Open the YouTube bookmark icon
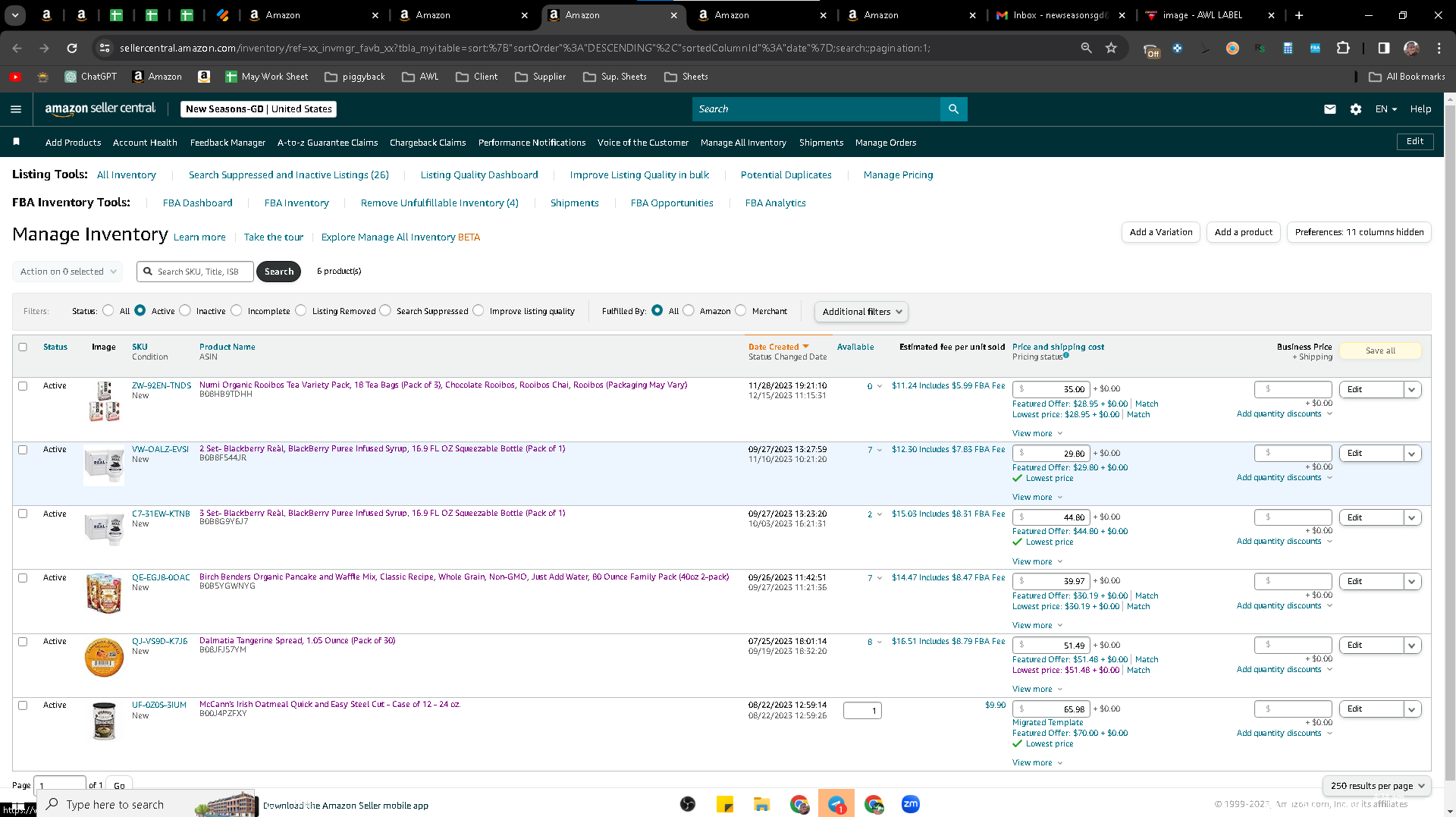The height and width of the screenshot is (817, 1456). pyautogui.click(x=15, y=77)
